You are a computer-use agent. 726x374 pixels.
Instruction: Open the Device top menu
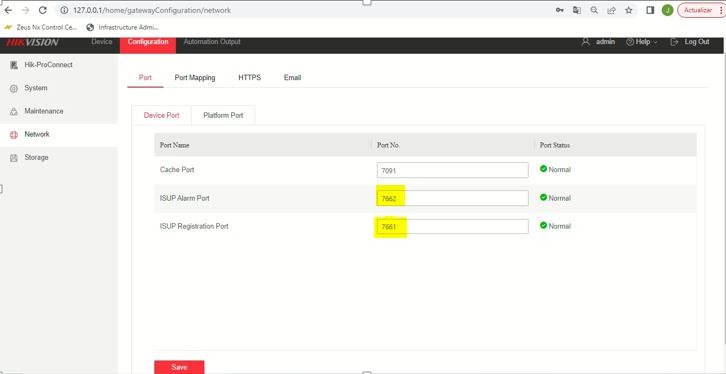102,42
